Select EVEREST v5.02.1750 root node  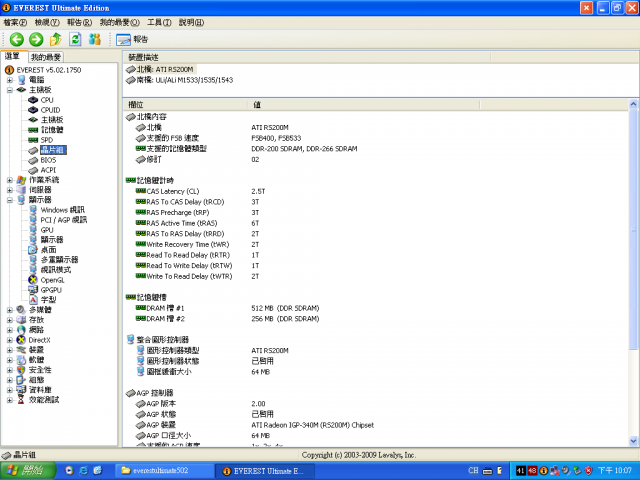coord(43,70)
